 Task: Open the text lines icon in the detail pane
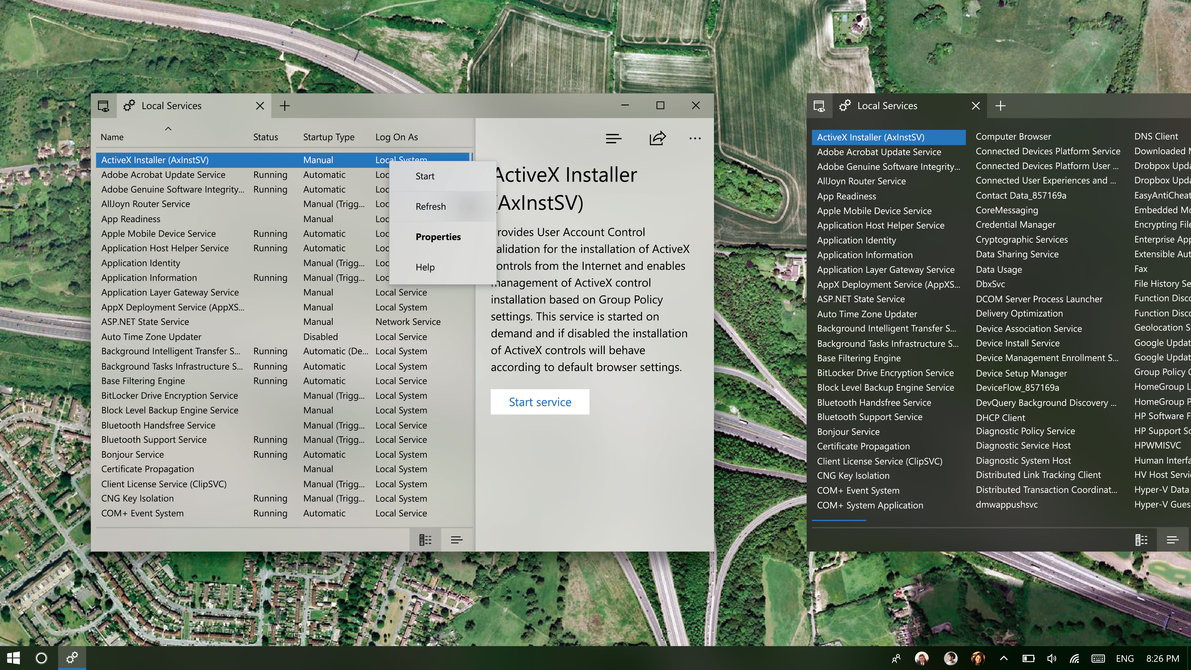pos(614,138)
